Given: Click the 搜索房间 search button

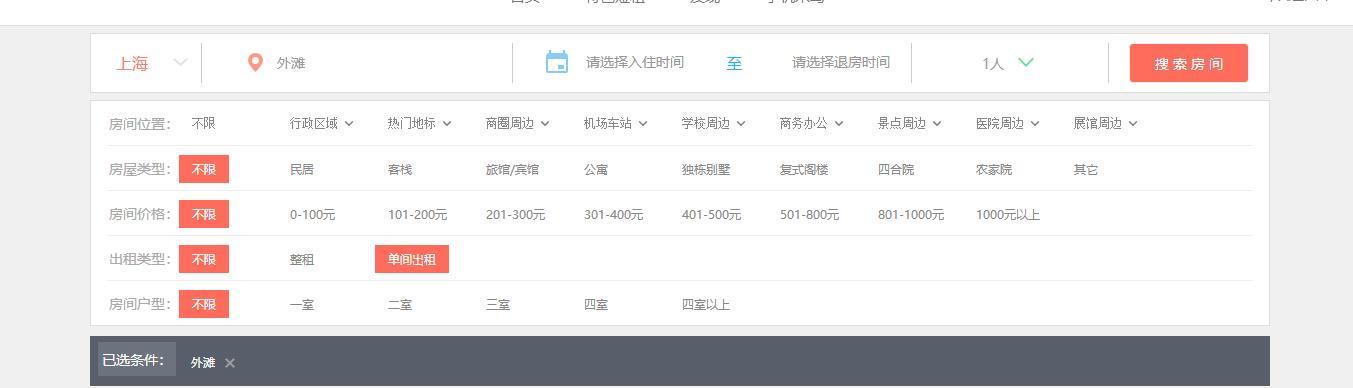Looking at the screenshot, I should (x=1189, y=63).
